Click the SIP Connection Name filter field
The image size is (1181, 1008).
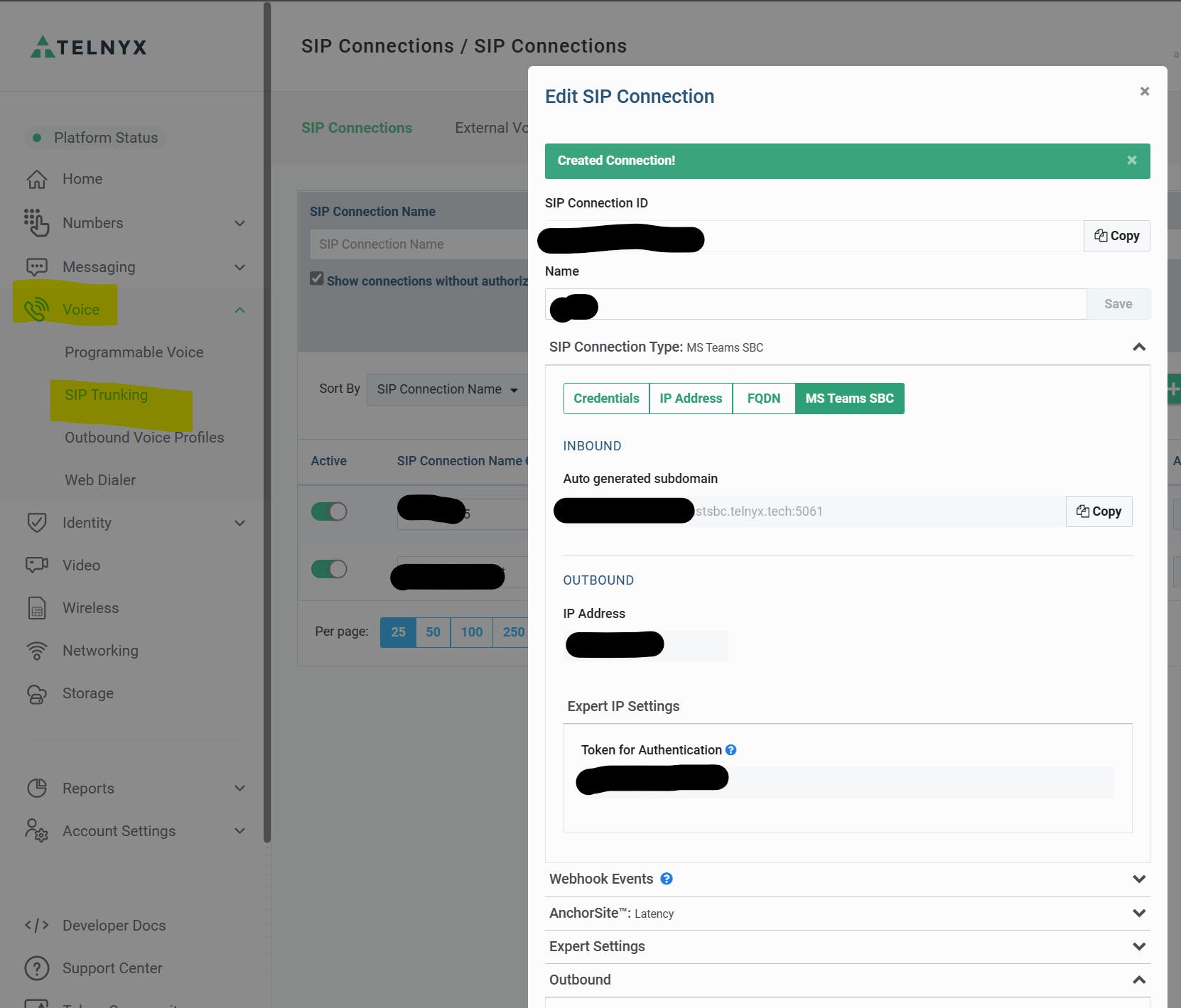click(x=419, y=244)
